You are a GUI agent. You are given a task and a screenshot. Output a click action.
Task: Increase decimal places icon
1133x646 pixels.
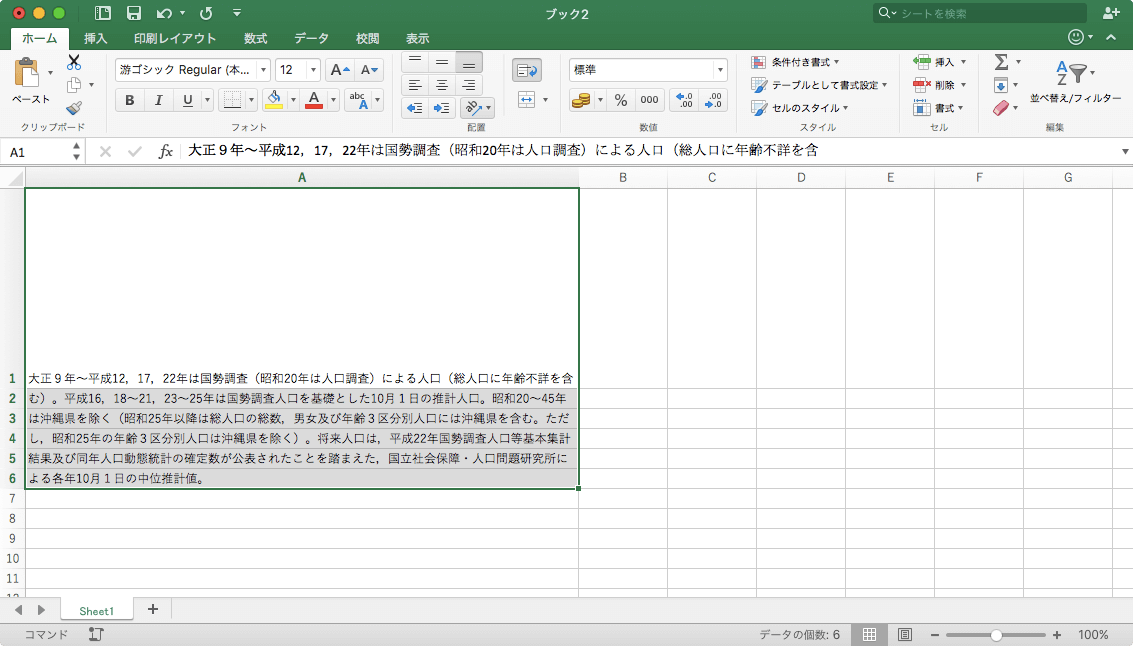(684, 100)
